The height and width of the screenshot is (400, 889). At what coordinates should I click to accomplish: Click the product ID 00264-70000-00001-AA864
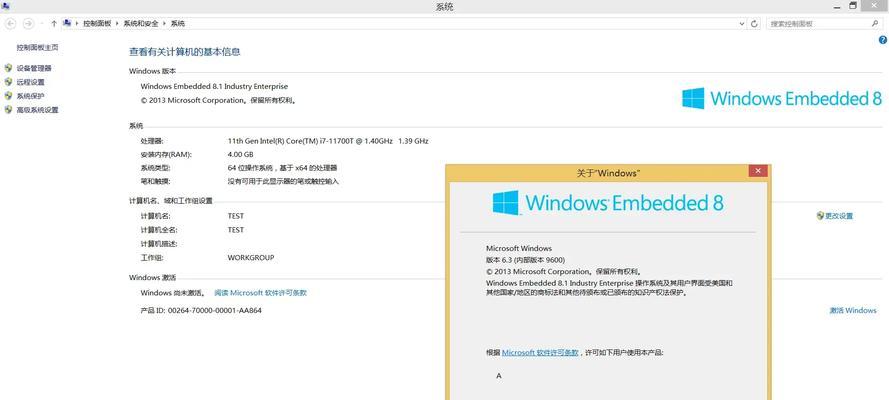pos(215,310)
